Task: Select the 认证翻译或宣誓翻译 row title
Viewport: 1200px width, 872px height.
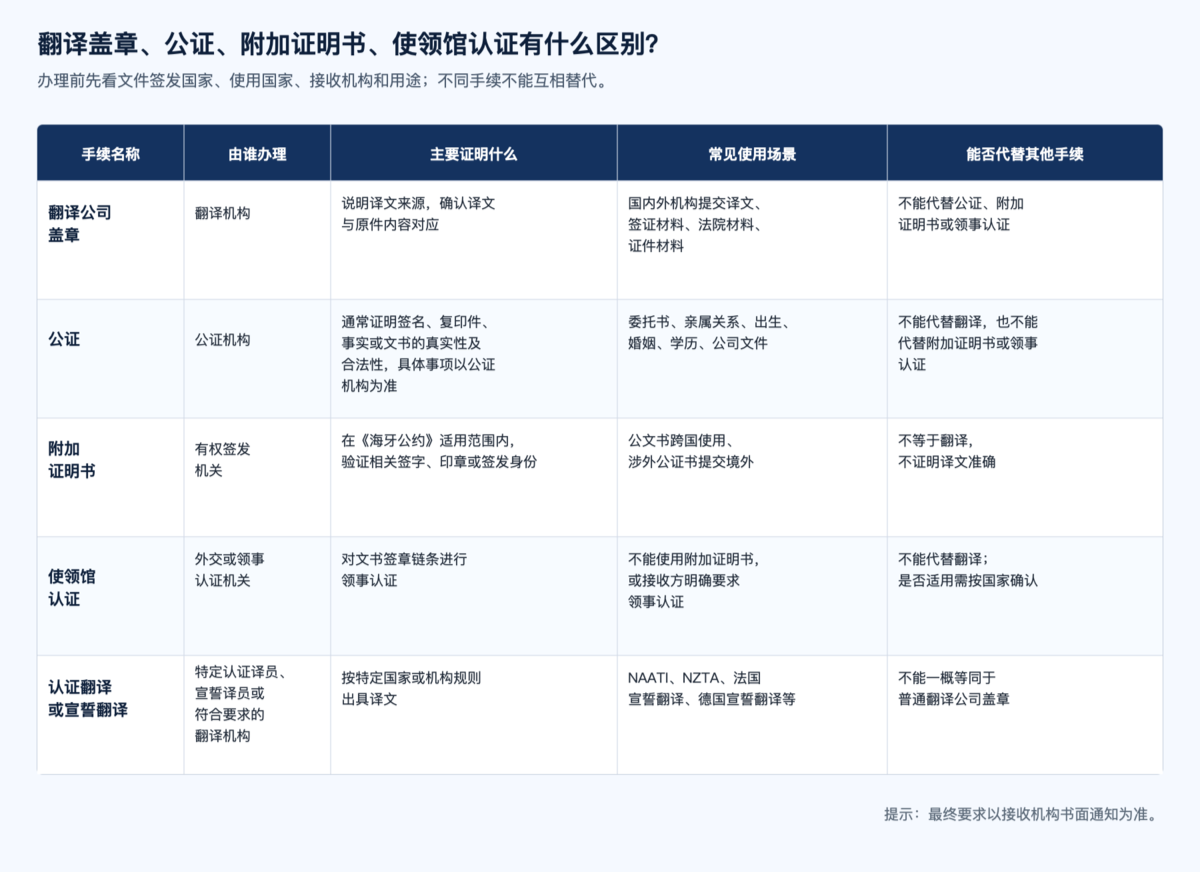Action: (x=88, y=699)
